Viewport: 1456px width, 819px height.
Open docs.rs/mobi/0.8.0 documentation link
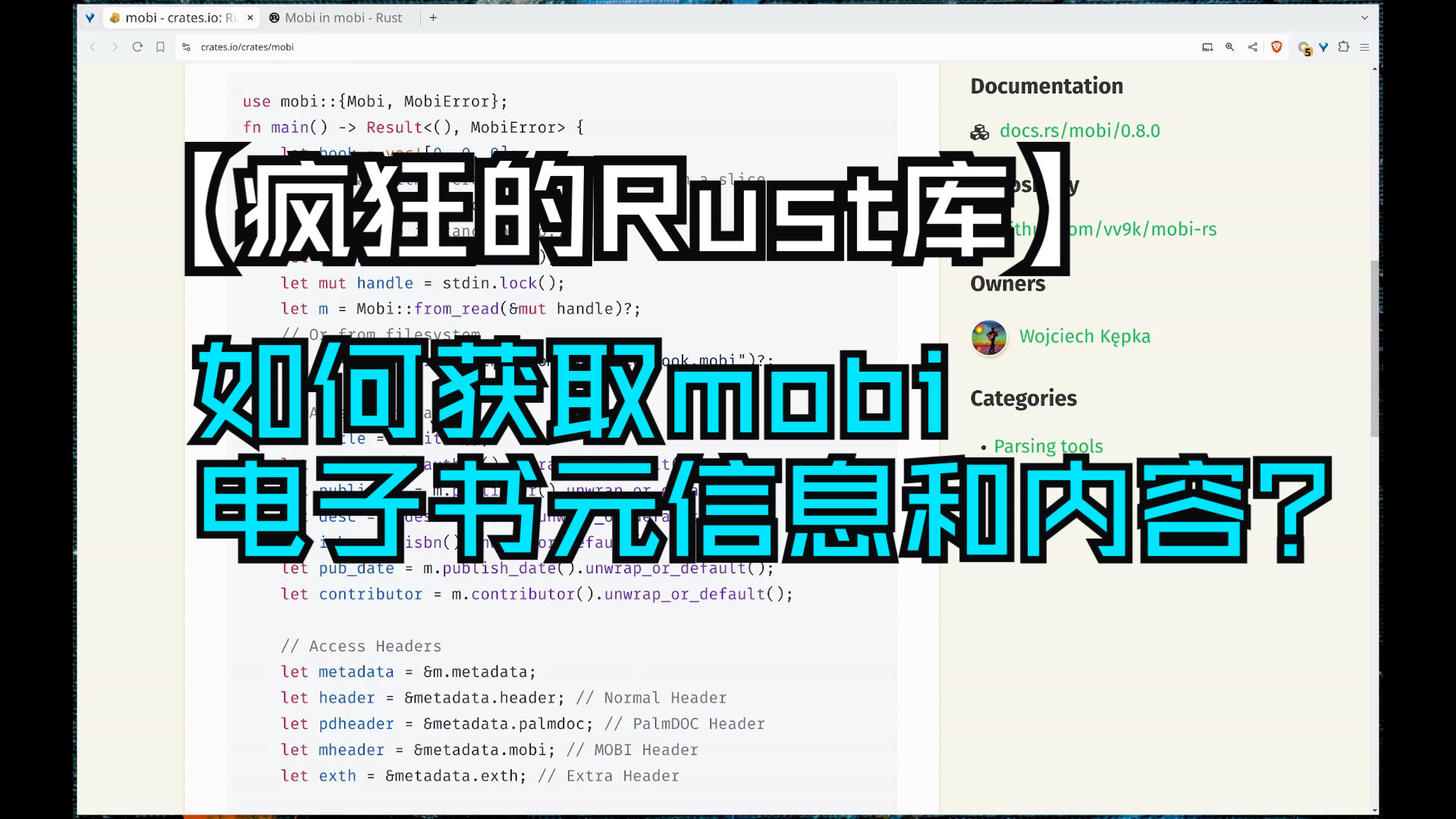tap(1079, 130)
